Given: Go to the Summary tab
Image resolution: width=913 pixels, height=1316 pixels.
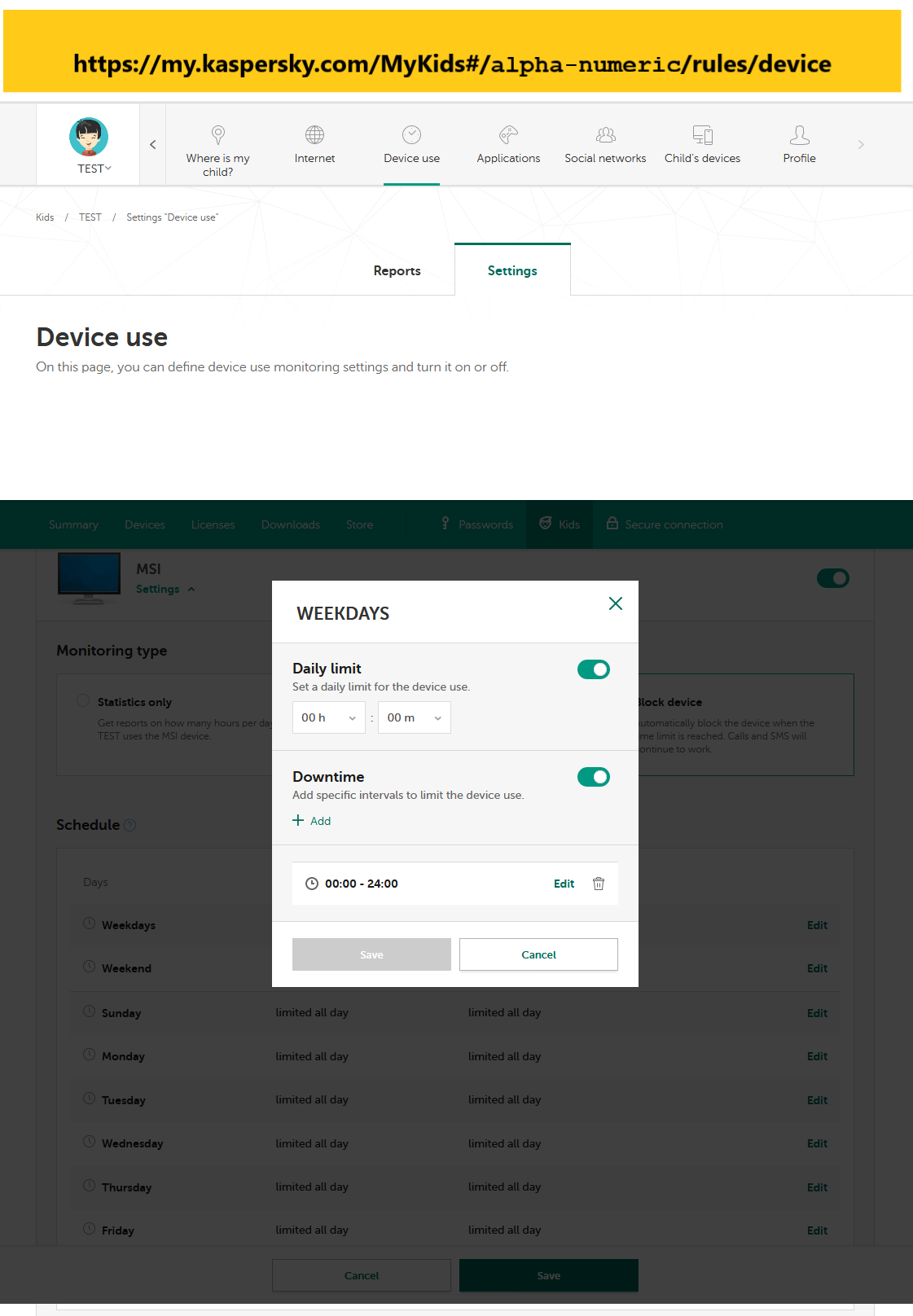Looking at the screenshot, I should tap(73, 524).
